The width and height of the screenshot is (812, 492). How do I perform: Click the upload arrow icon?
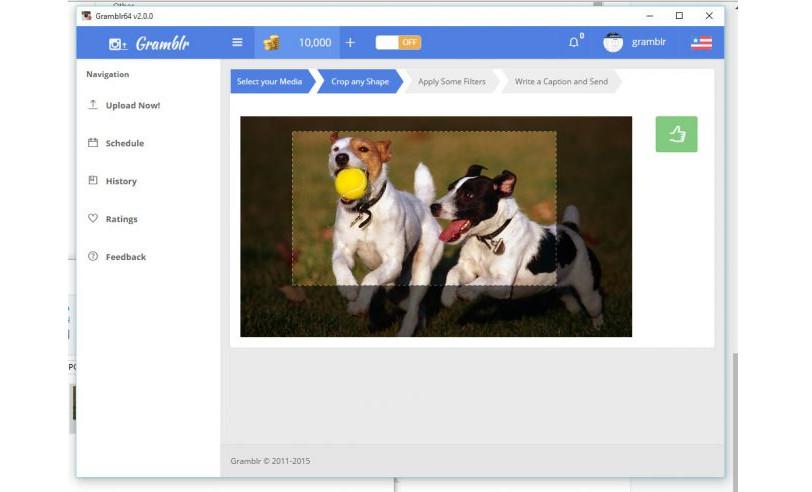[x=93, y=105]
